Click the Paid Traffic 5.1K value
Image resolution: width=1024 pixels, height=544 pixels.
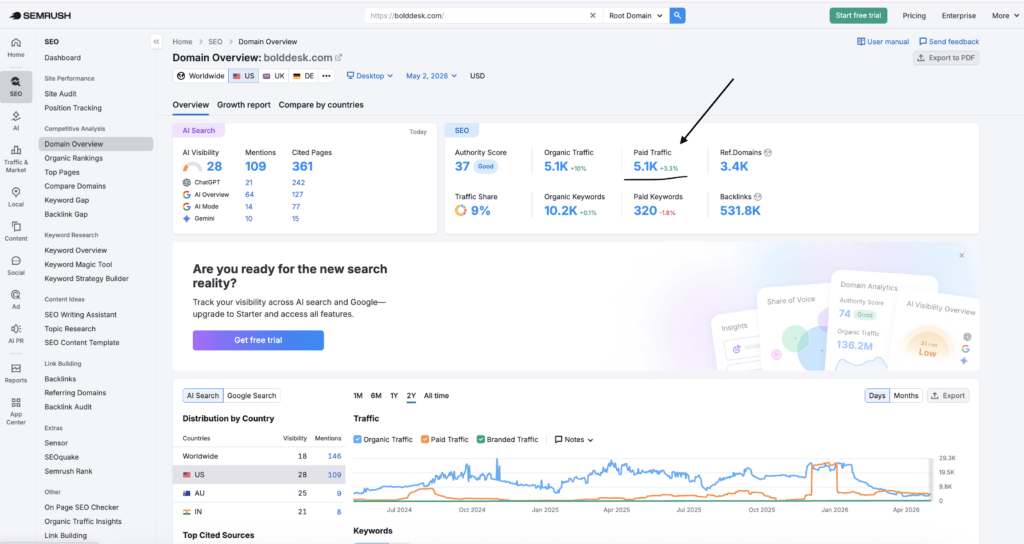click(645, 167)
